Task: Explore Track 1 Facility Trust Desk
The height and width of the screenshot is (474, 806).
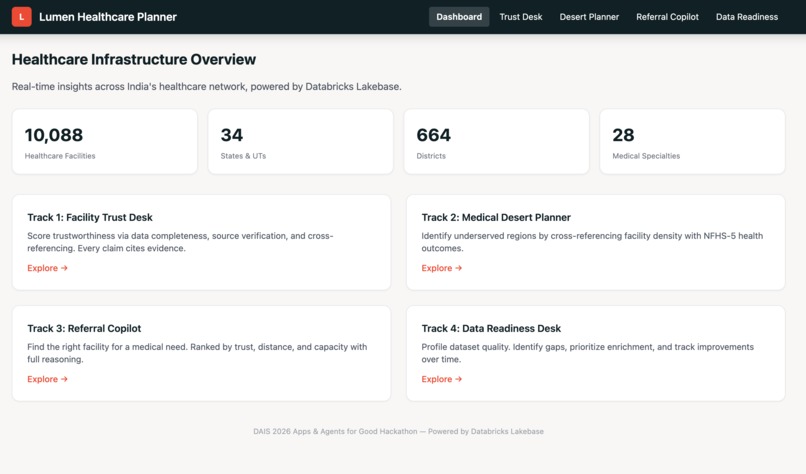Action: pos(47,268)
